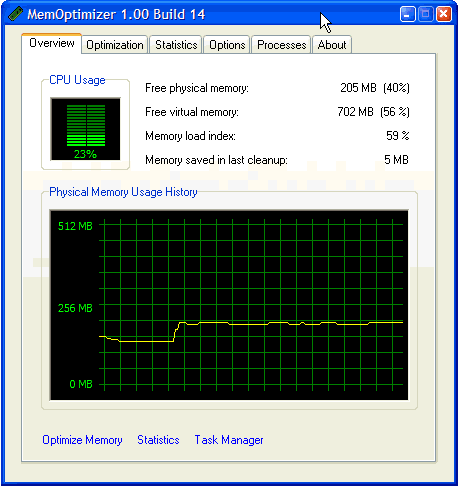Open the About tab

pyautogui.click(x=332, y=45)
